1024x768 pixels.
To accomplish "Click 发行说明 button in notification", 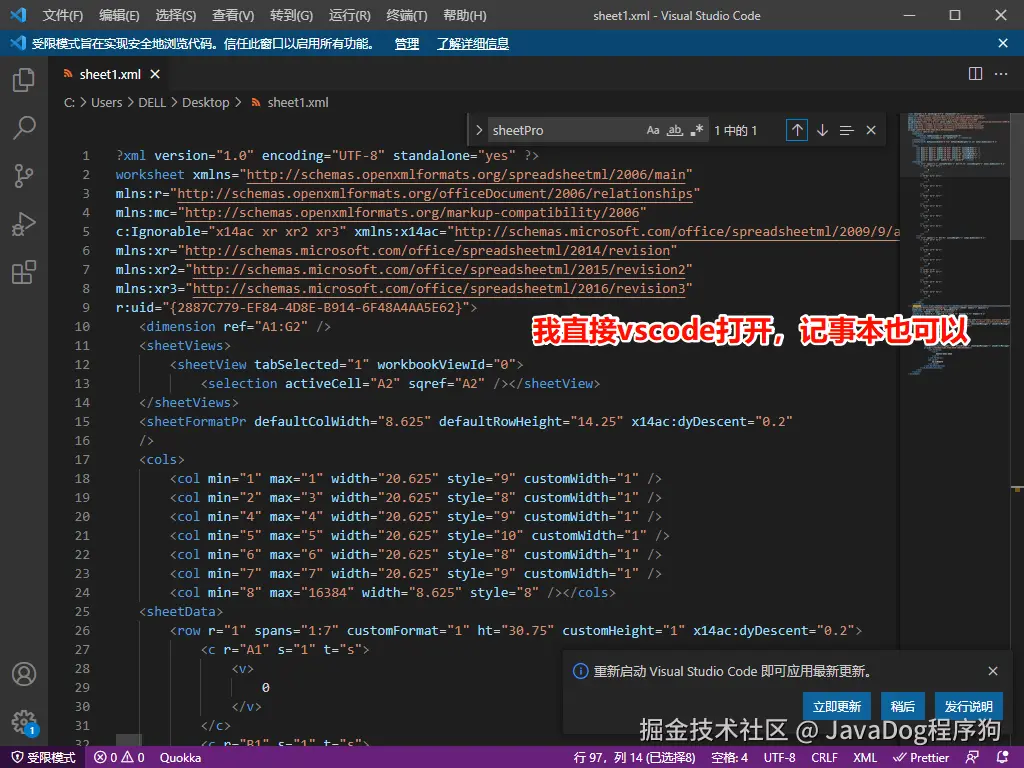I will [x=968, y=706].
